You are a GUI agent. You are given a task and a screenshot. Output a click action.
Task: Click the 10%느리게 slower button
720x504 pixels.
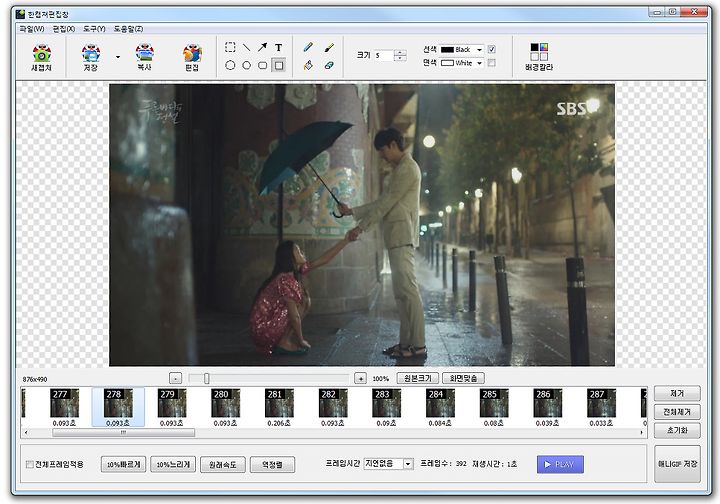coord(173,465)
